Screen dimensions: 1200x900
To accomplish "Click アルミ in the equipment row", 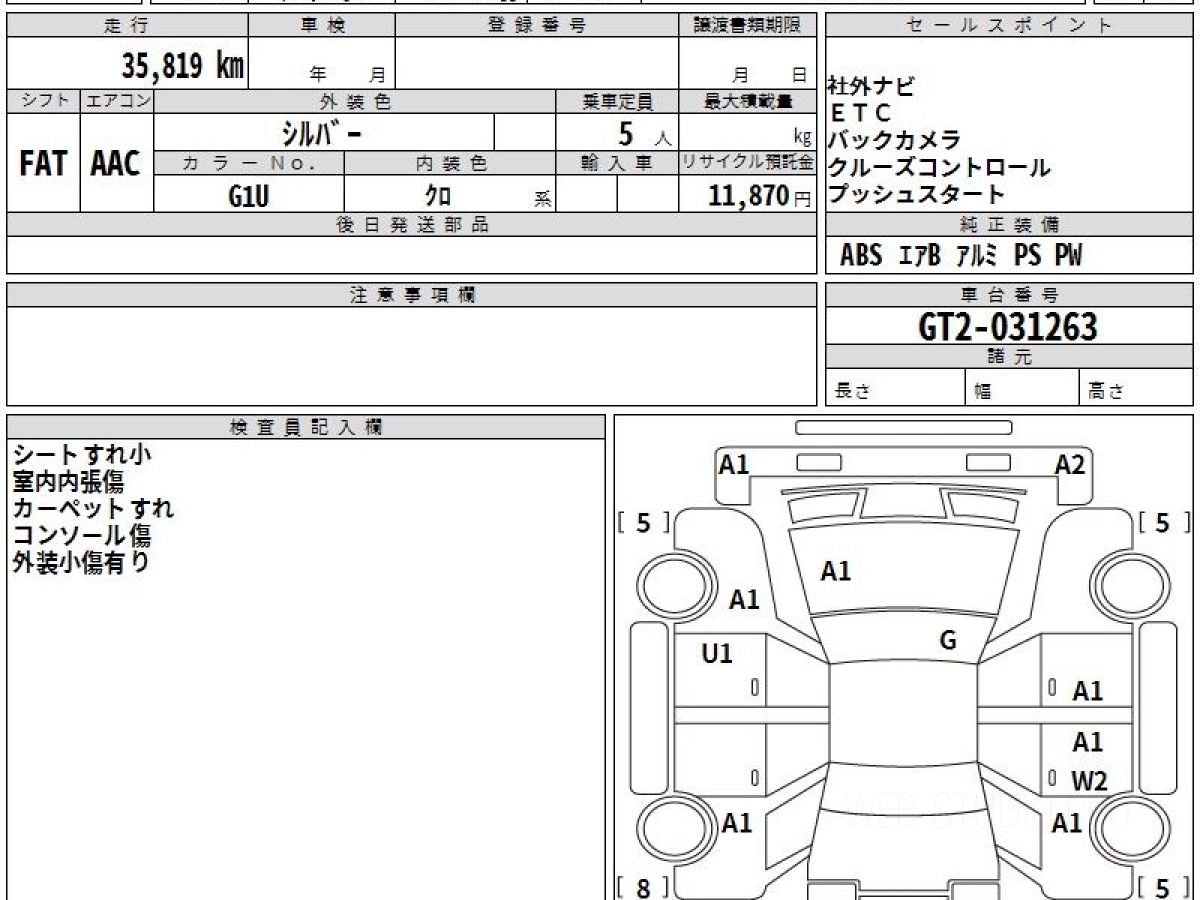I will coord(976,256).
